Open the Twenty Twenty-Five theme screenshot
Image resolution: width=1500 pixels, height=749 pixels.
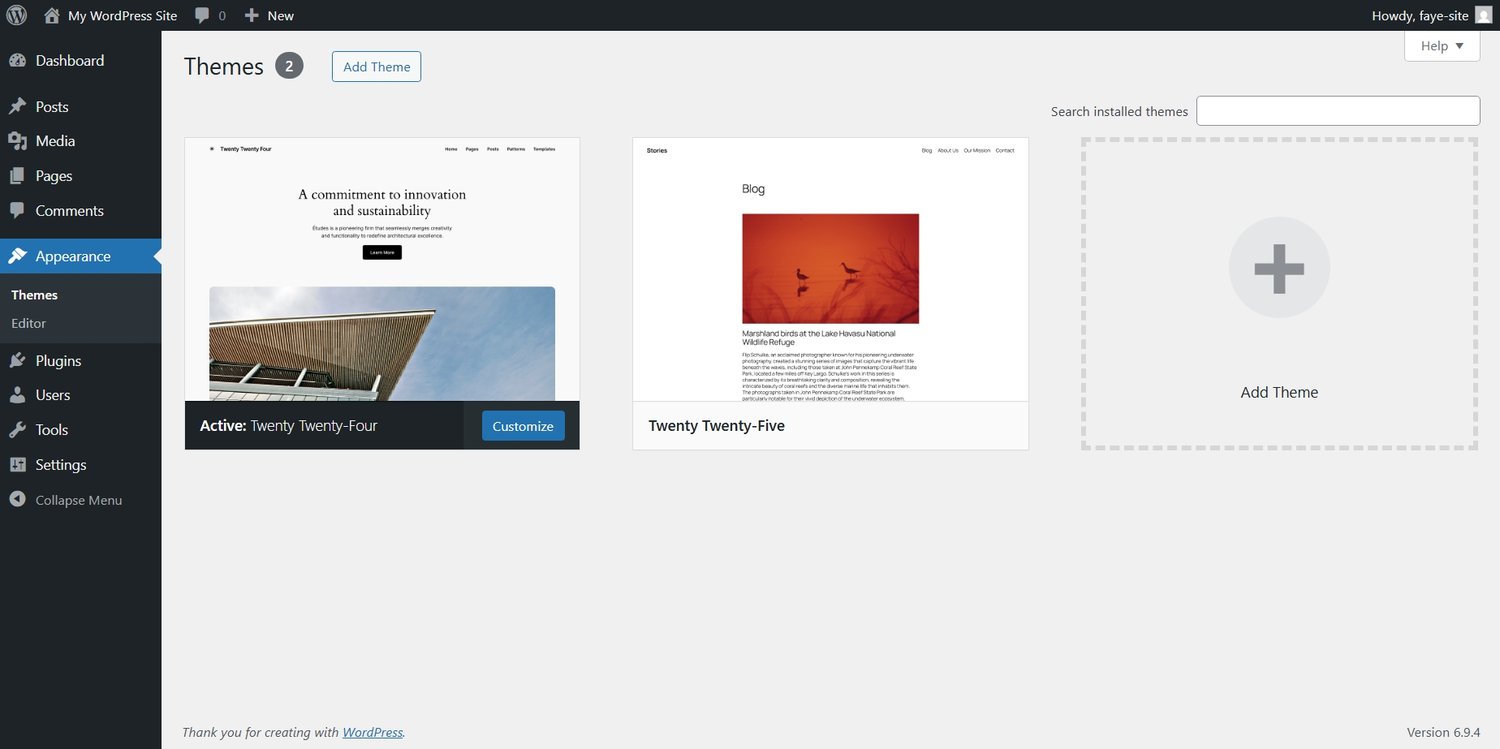coord(830,270)
